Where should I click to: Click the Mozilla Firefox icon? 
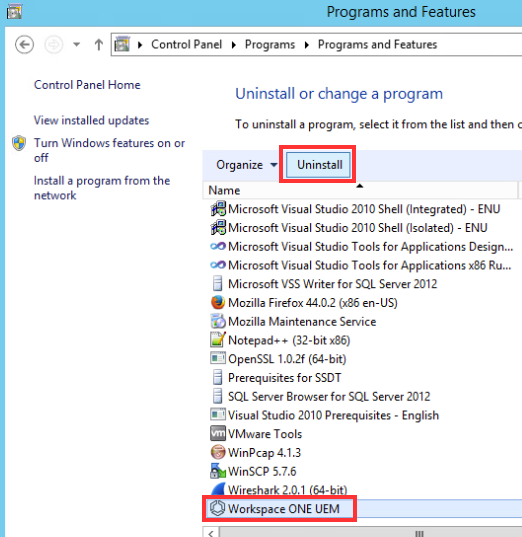tap(218, 302)
